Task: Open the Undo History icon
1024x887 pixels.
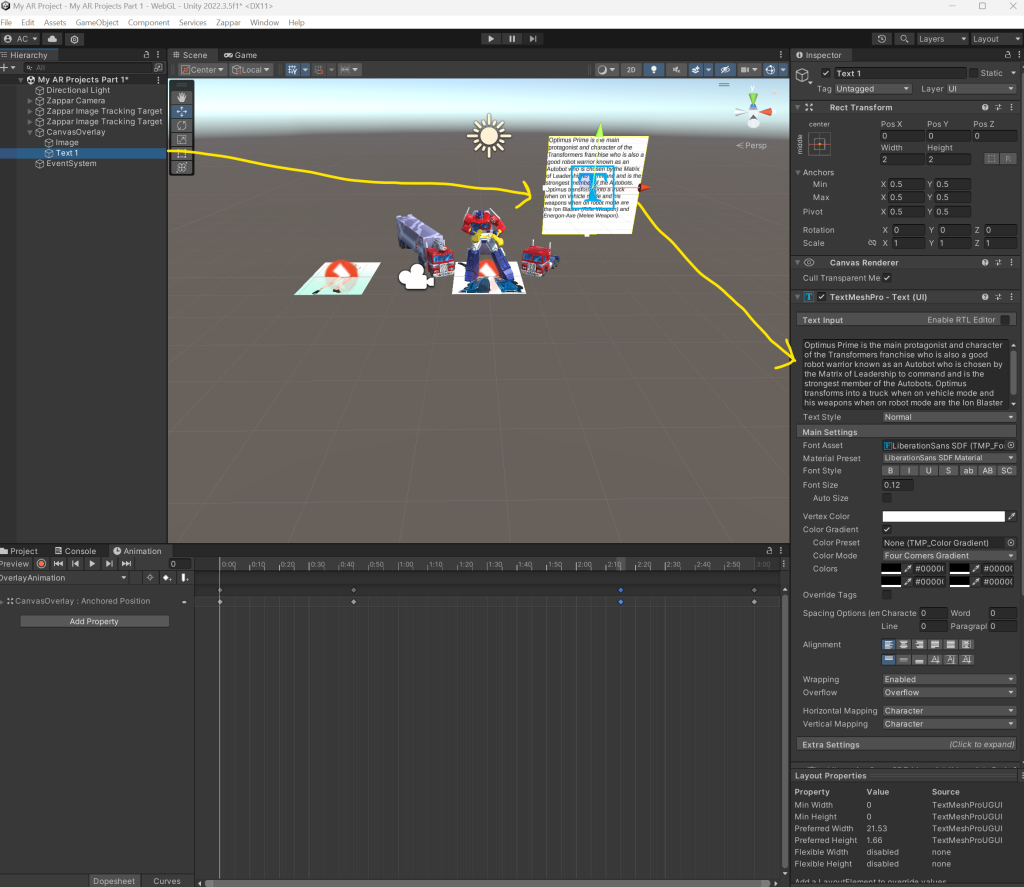Action: click(x=882, y=39)
